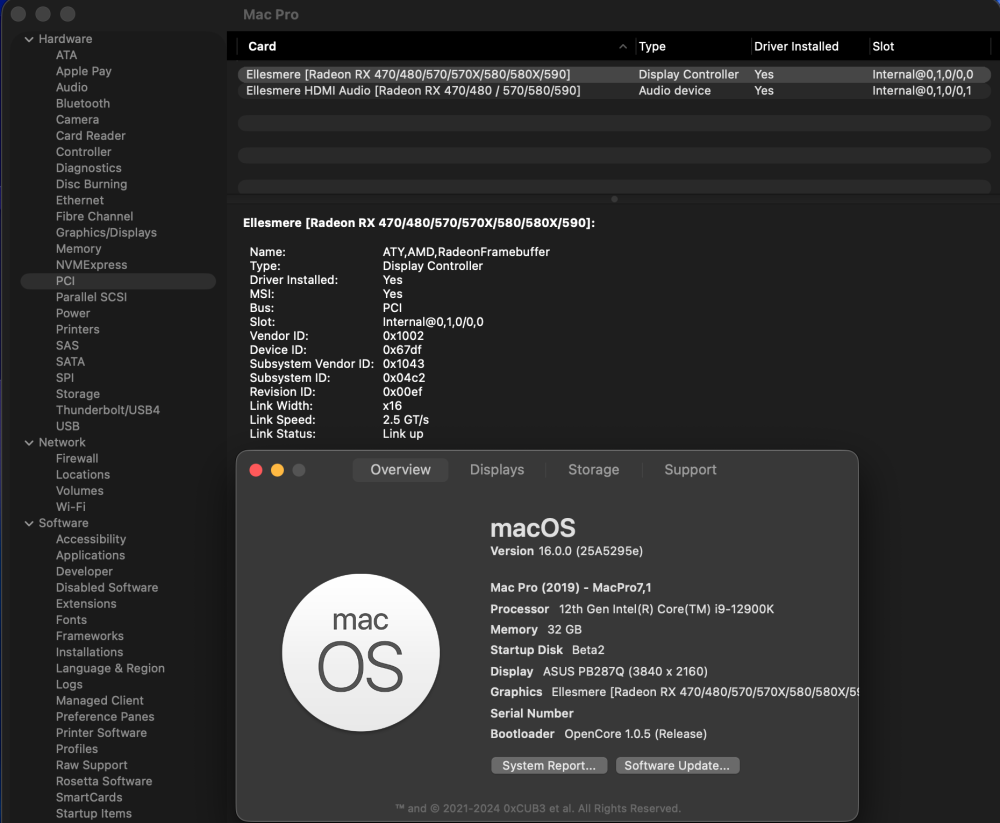
Task: Collapse the Hardware section chevron
Action: tap(29, 40)
